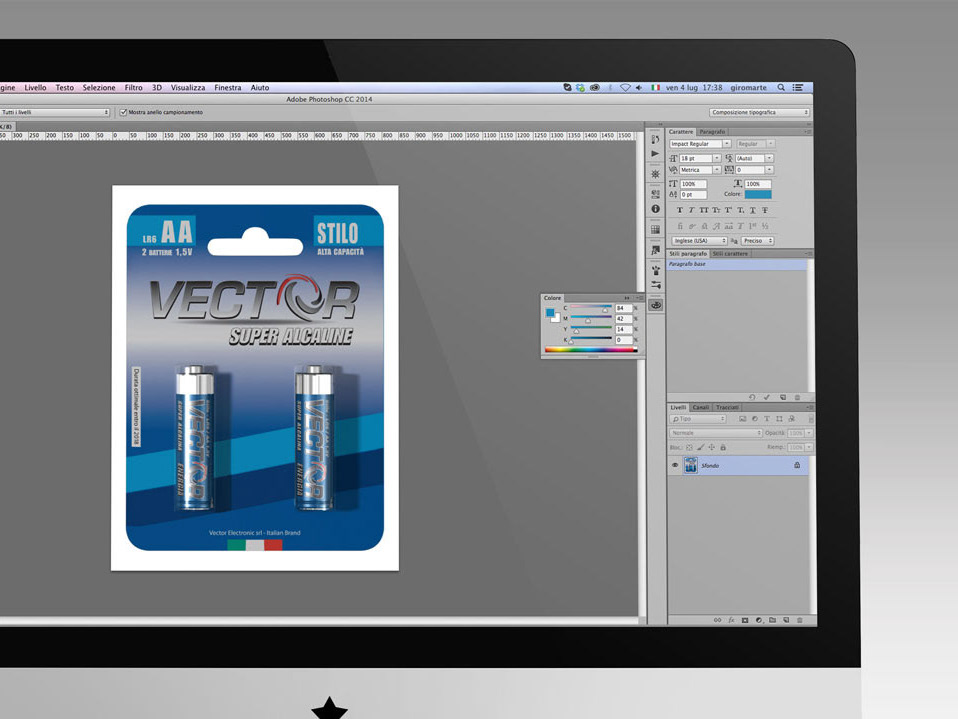The width and height of the screenshot is (958, 719).
Task: Open kerning dropdown Metrica
Action: [700, 170]
